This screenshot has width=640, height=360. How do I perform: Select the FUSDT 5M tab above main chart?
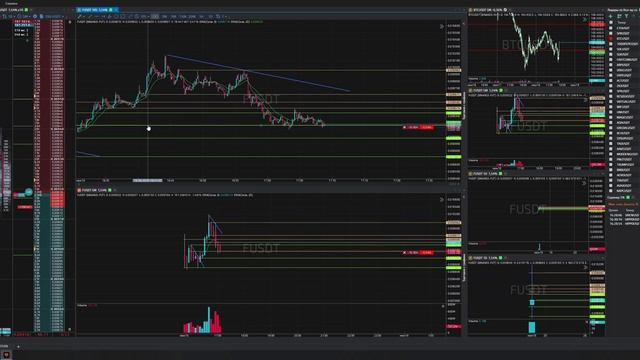pos(97,9)
